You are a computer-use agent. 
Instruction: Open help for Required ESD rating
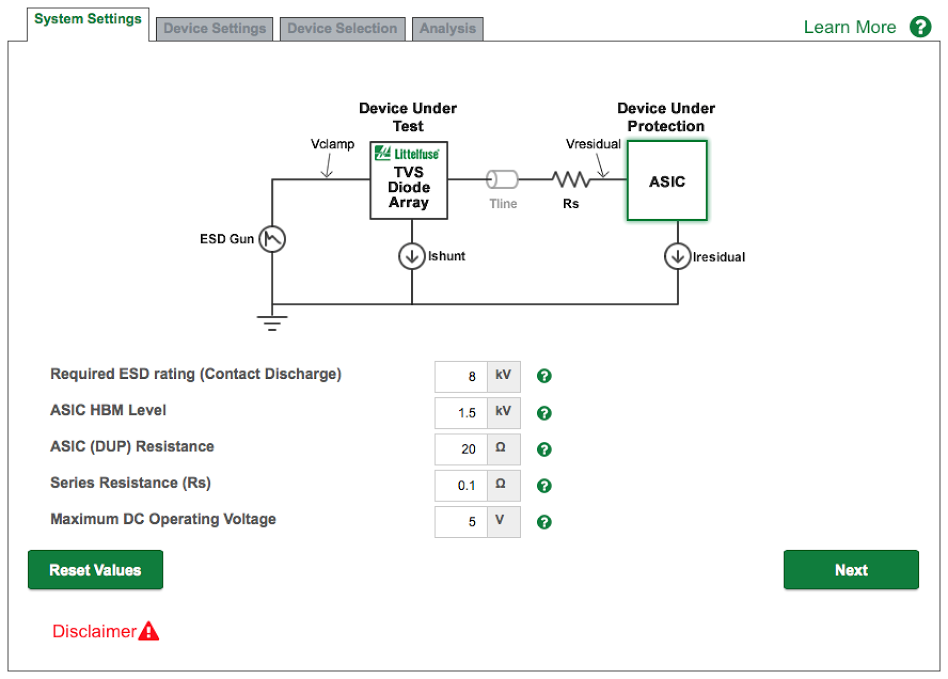544,377
